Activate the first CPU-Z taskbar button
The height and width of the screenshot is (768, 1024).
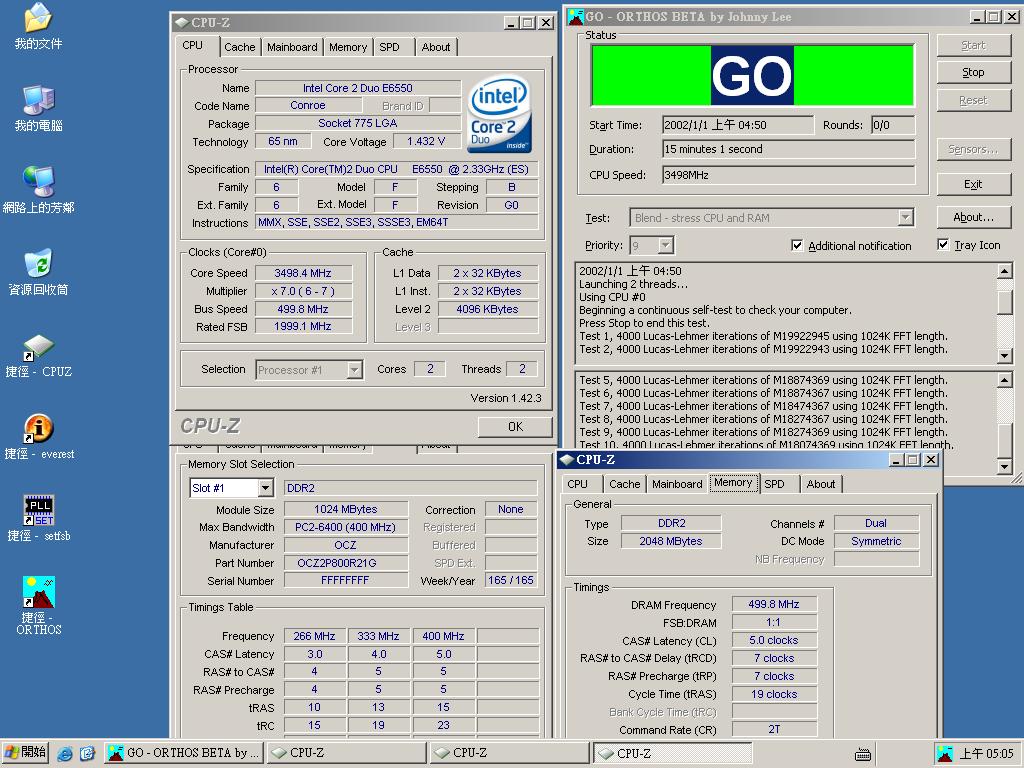click(x=346, y=753)
